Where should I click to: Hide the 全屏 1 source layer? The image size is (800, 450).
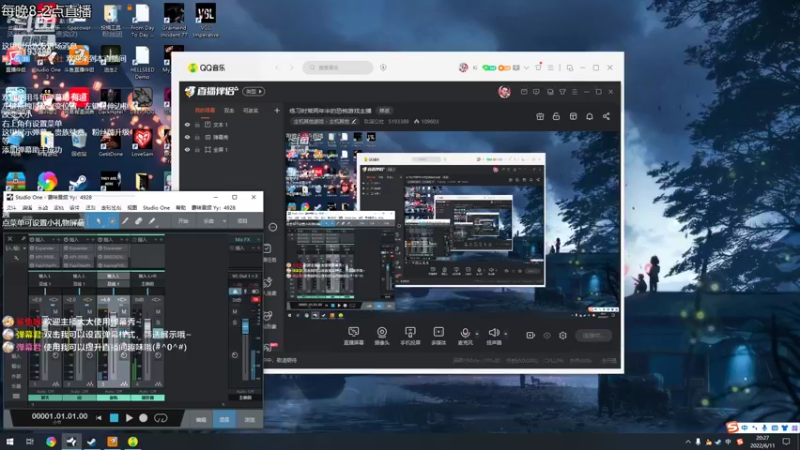[x=187, y=149]
